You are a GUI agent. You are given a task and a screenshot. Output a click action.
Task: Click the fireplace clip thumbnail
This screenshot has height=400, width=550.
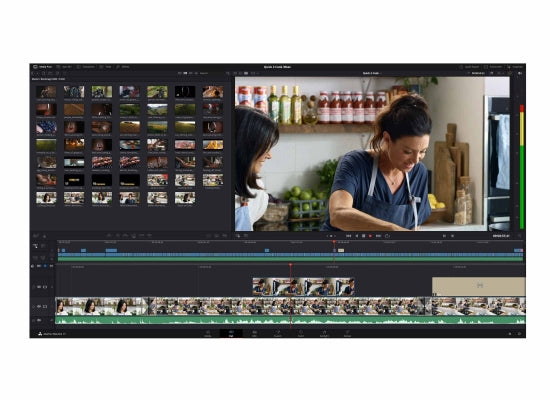pos(74,145)
